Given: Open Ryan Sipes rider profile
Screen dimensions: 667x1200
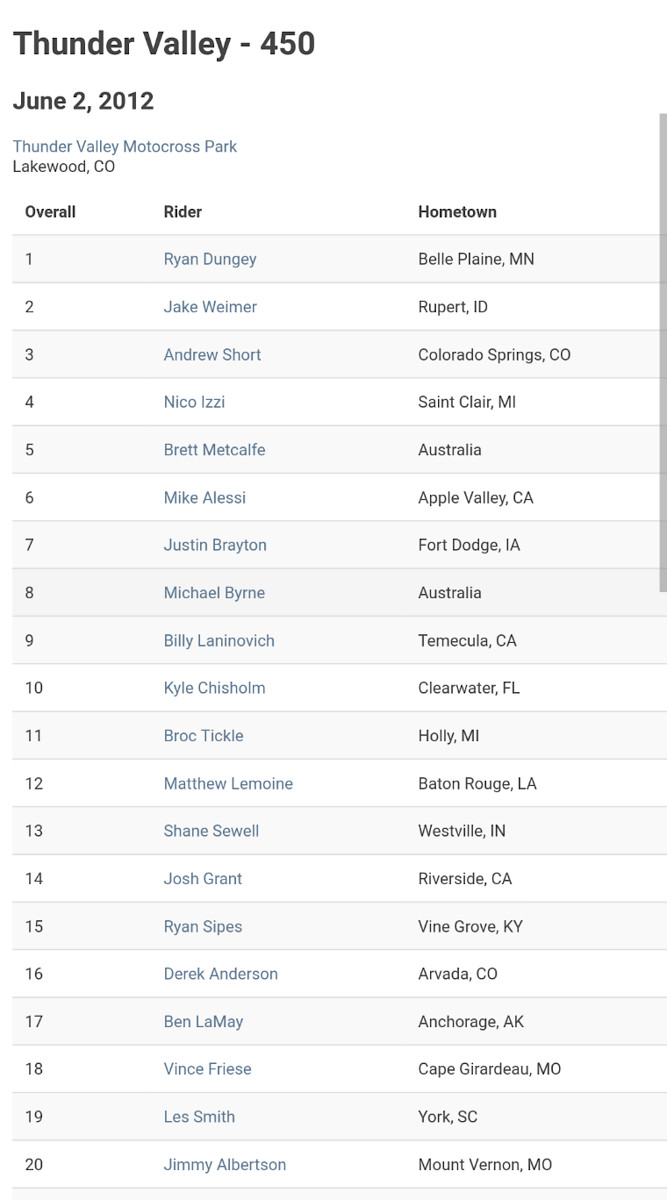Looking at the screenshot, I should click(203, 927).
